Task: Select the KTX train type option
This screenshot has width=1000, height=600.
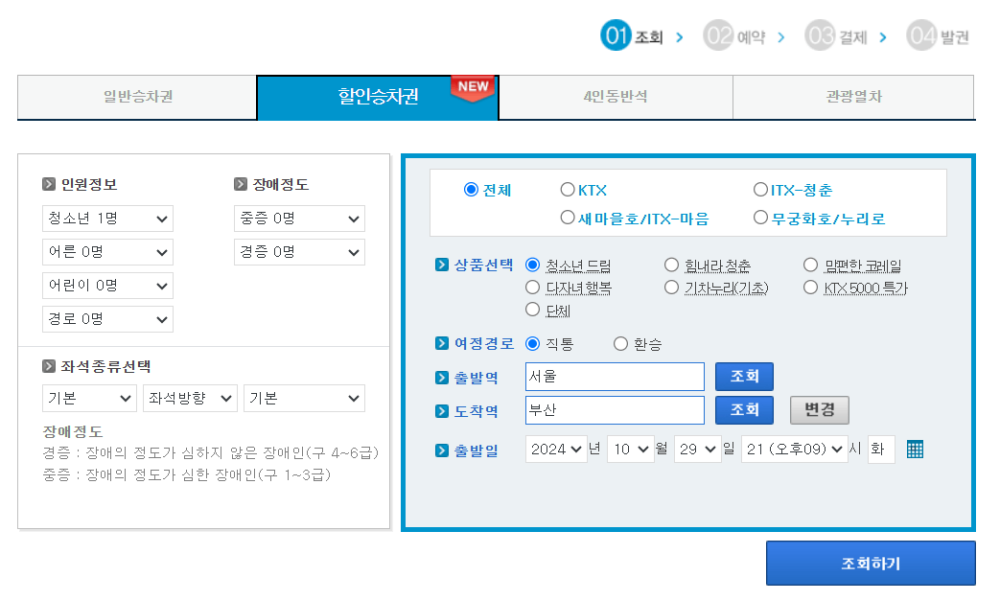Action: click(566, 190)
